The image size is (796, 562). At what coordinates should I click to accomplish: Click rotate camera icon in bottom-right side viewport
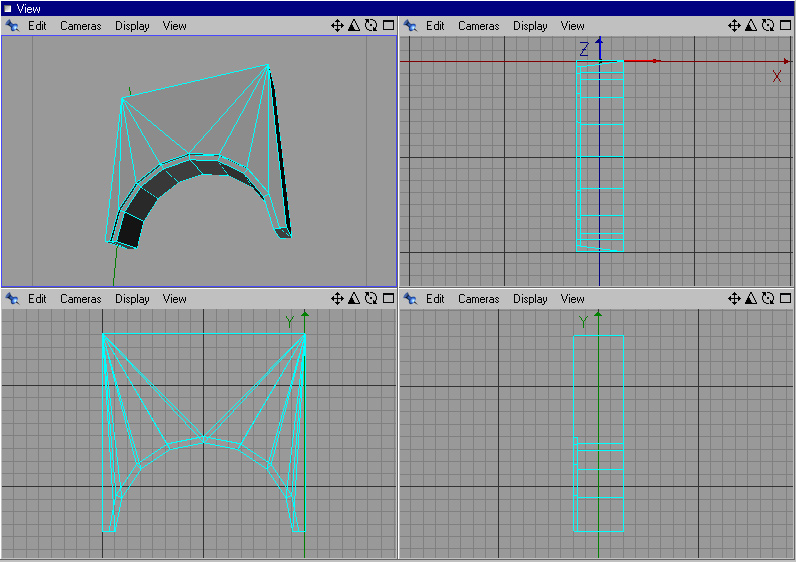pyautogui.click(x=768, y=299)
